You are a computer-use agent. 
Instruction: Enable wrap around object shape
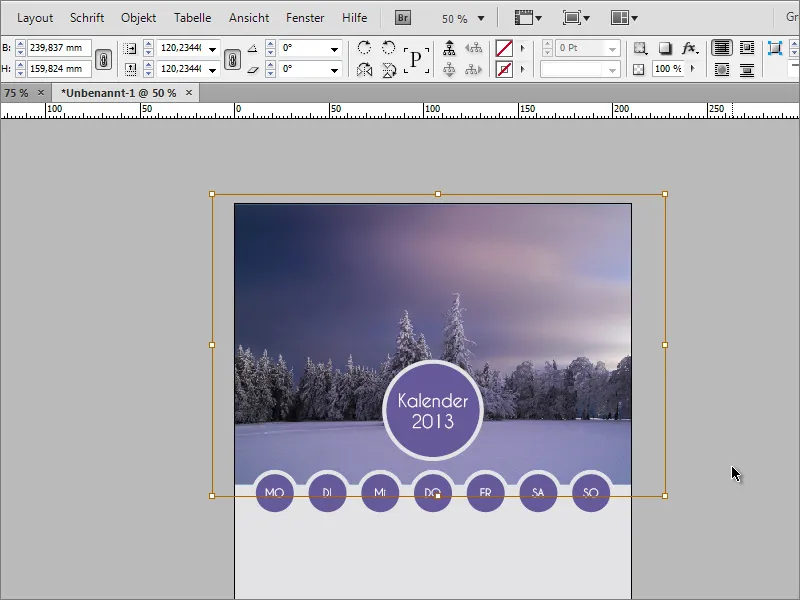721,69
